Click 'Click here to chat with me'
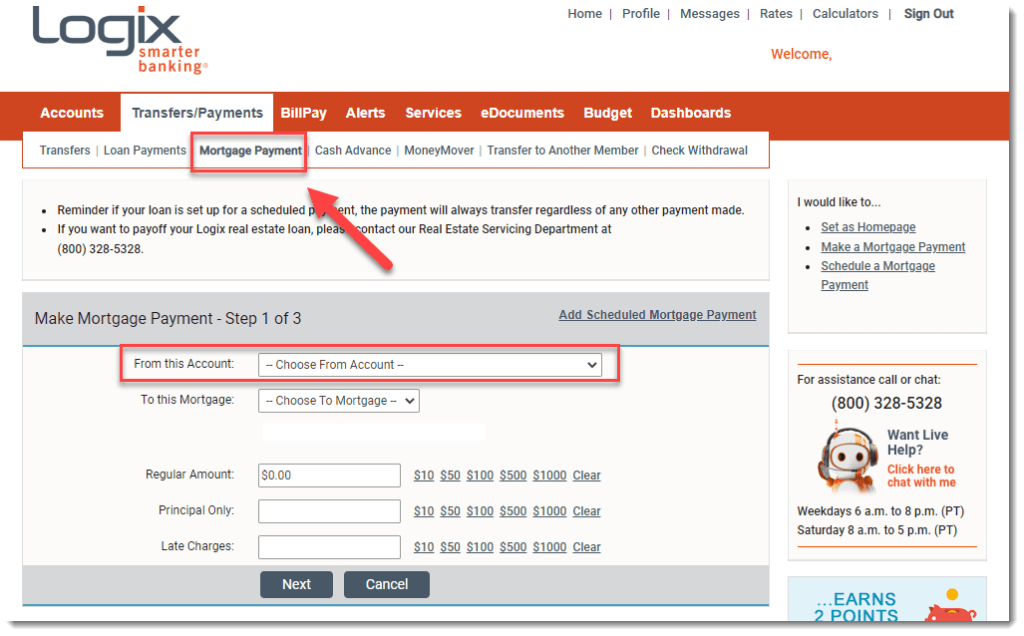 921,476
